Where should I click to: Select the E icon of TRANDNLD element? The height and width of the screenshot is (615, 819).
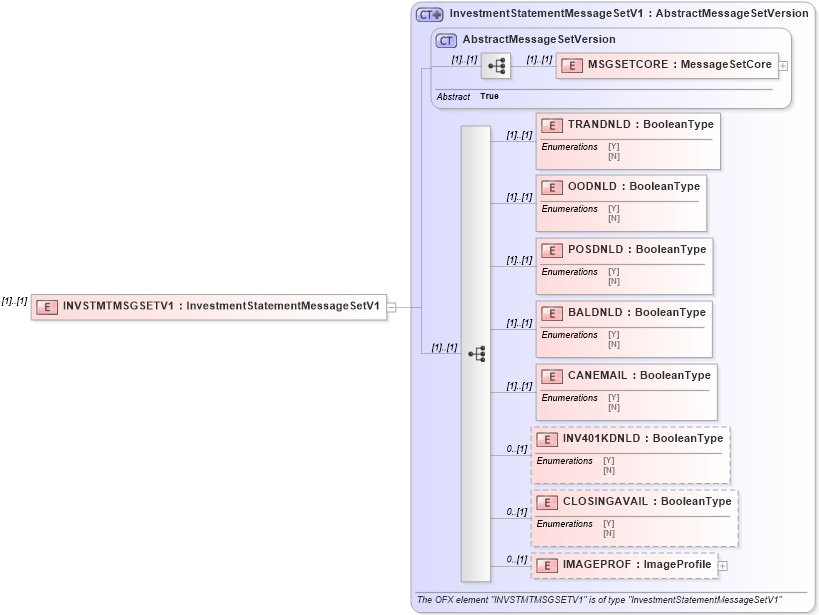click(551, 125)
